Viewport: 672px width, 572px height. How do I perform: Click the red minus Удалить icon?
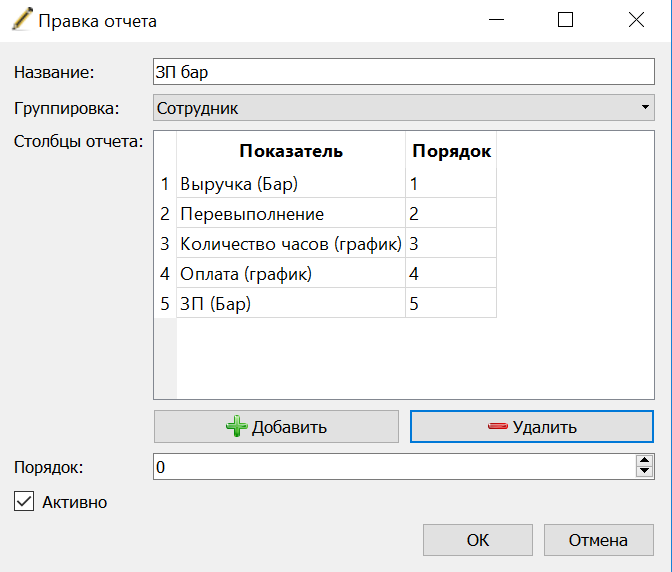(498, 426)
